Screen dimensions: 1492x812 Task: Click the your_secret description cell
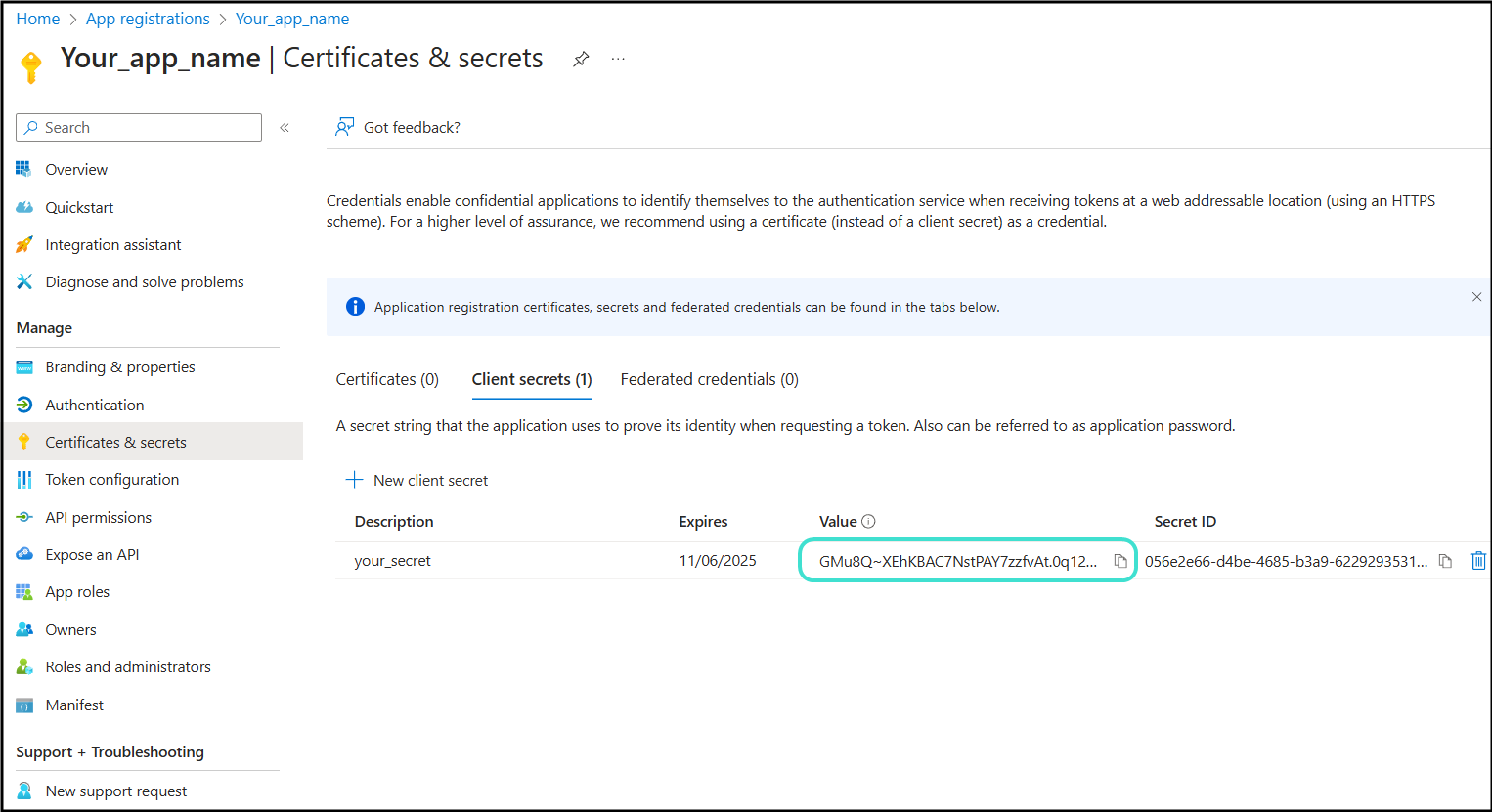click(x=392, y=560)
